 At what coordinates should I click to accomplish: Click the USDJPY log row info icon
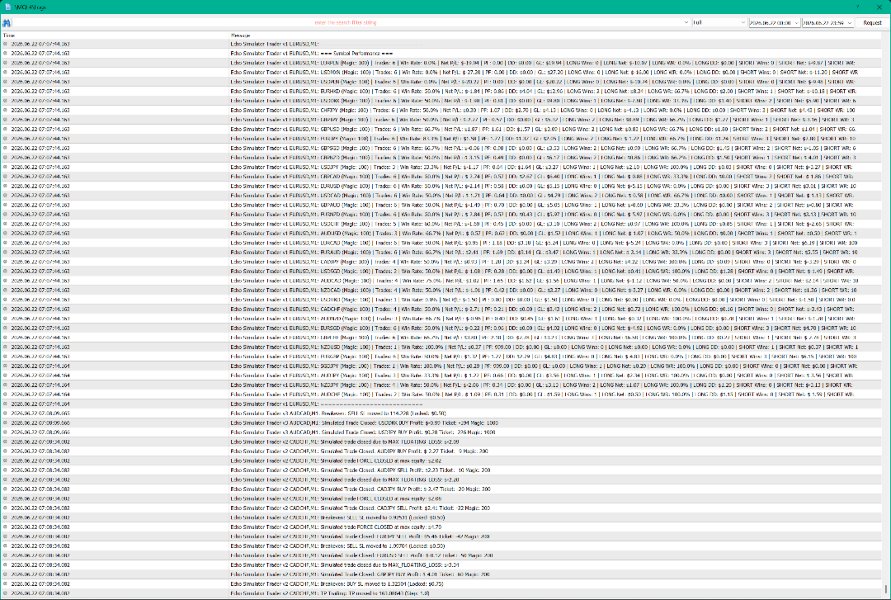coord(6,167)
